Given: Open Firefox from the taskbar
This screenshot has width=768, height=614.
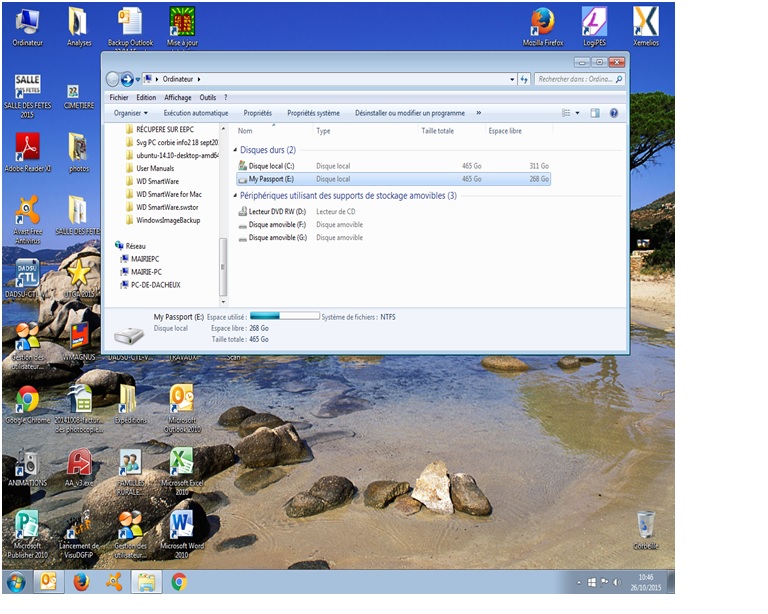Looking at the screenshot, I should coord(81,582).
